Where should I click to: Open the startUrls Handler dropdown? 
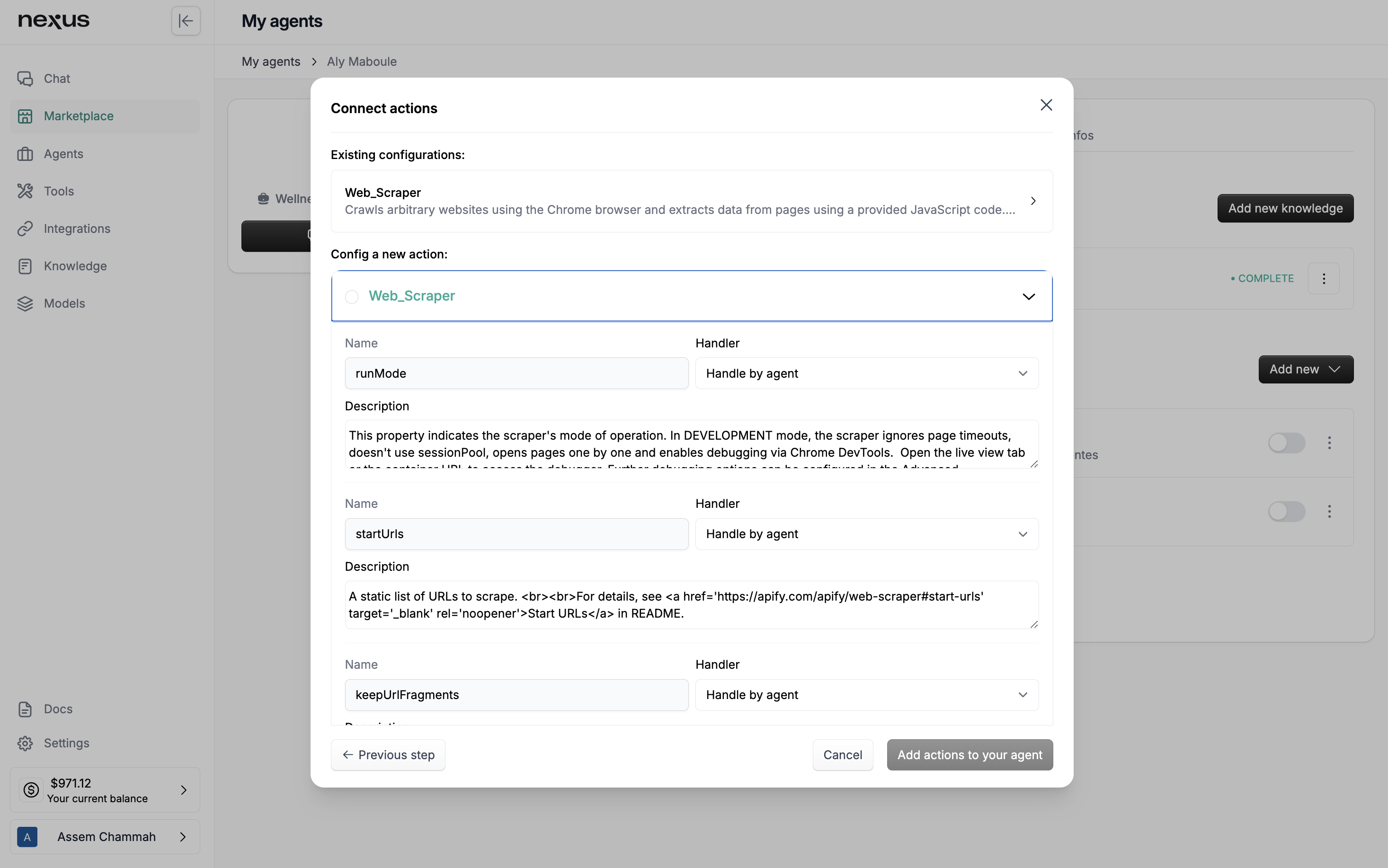tap(867, 534)
